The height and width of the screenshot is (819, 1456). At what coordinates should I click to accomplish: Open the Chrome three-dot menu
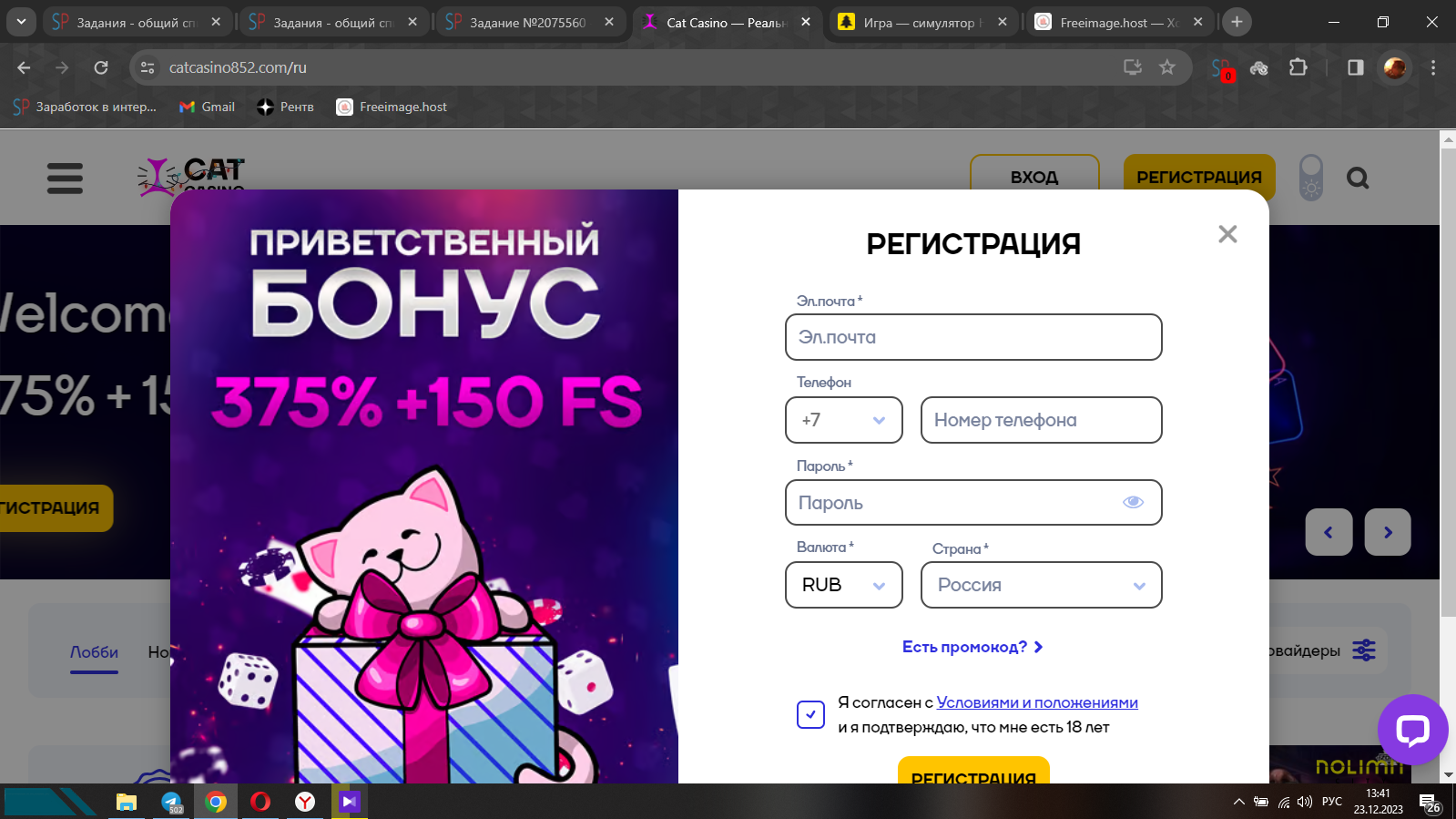point(1433,67)
